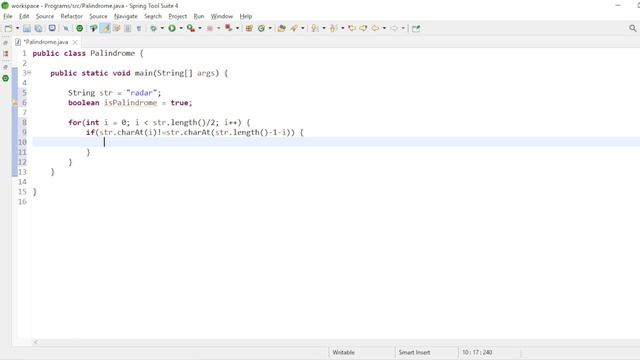
Task: Click the grey Terminate square icon
Action: point(210,28)
